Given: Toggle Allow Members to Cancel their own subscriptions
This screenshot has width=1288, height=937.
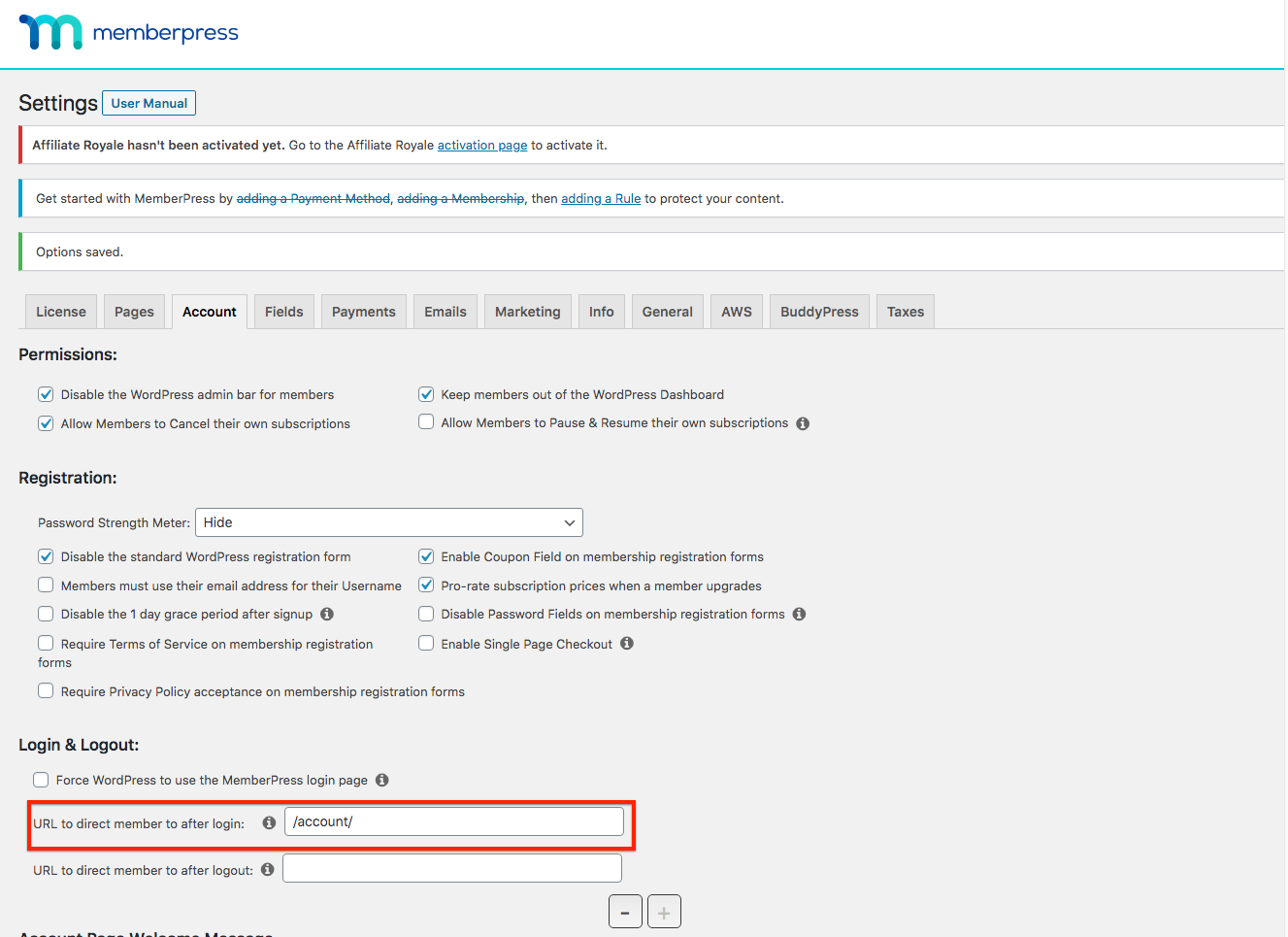Looking at the screenshot, I should coord(46,423).
